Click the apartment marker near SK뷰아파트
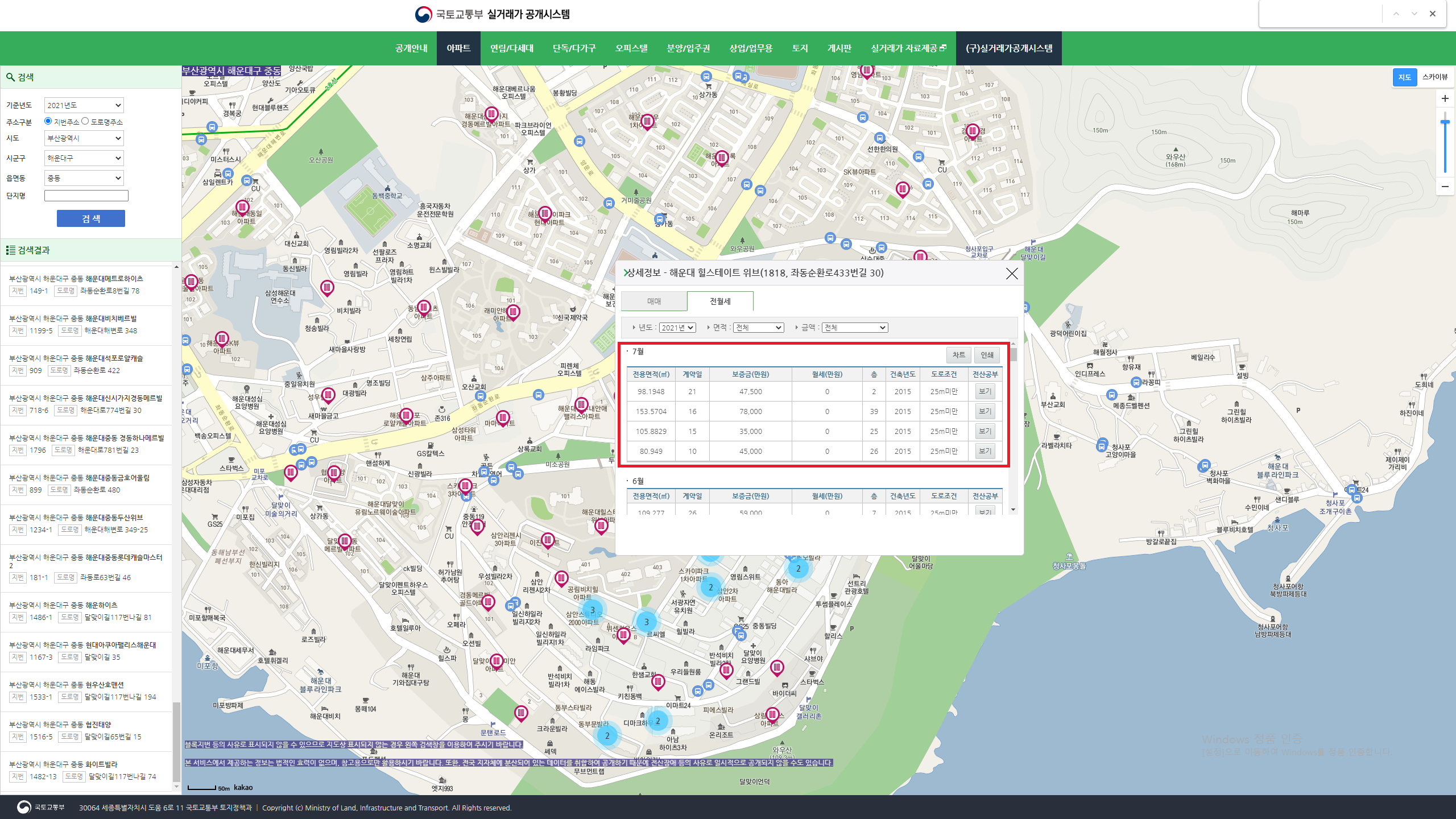Viewport: 1456px width, 819px height. tap(903, 189)
